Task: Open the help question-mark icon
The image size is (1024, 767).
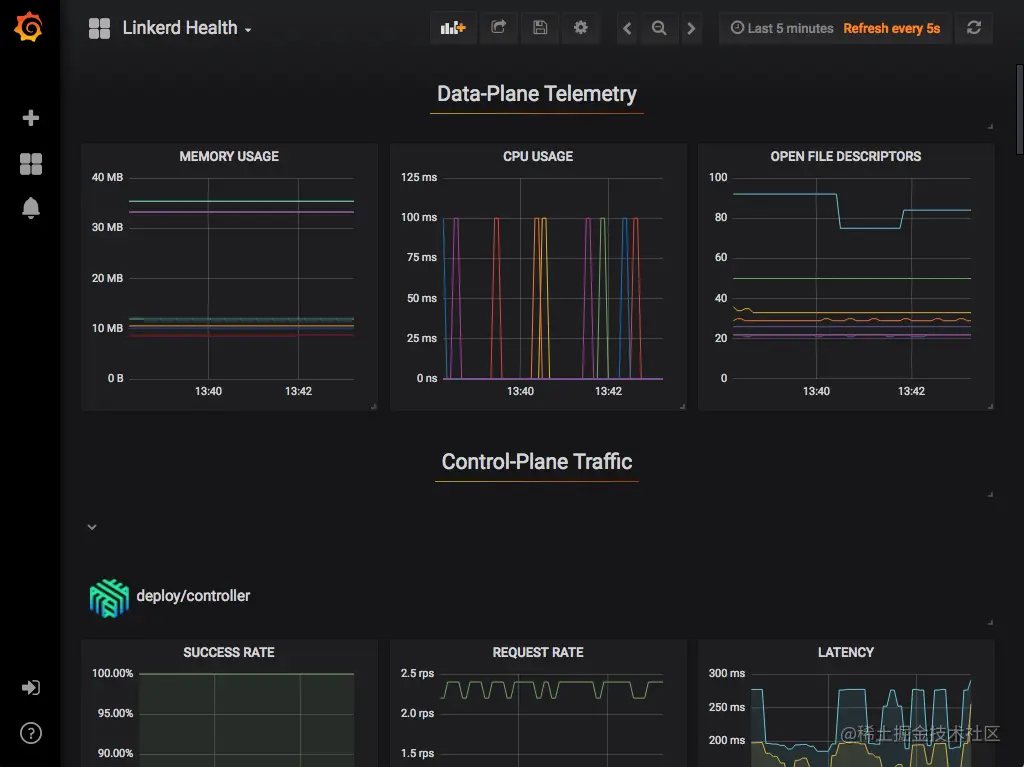Action: [30, 733]
